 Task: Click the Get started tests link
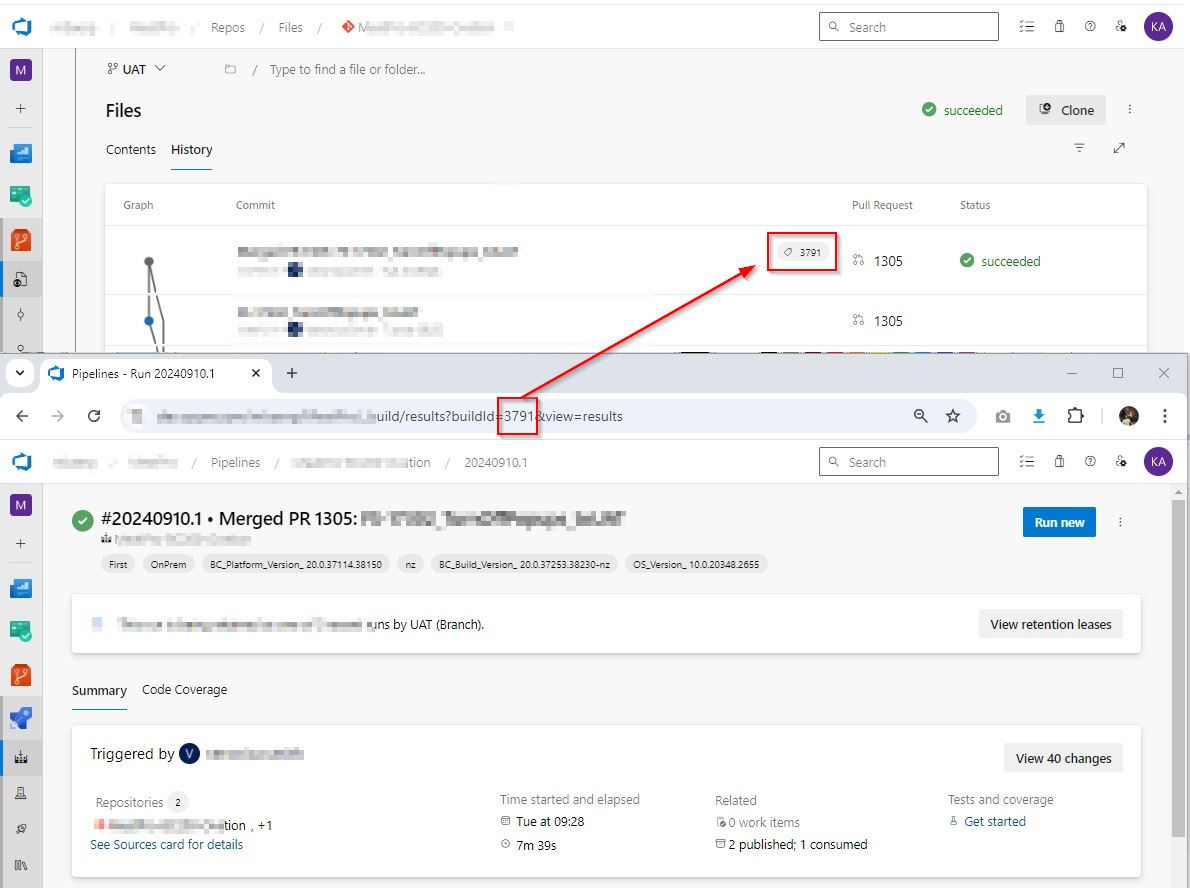coord(994,821)
